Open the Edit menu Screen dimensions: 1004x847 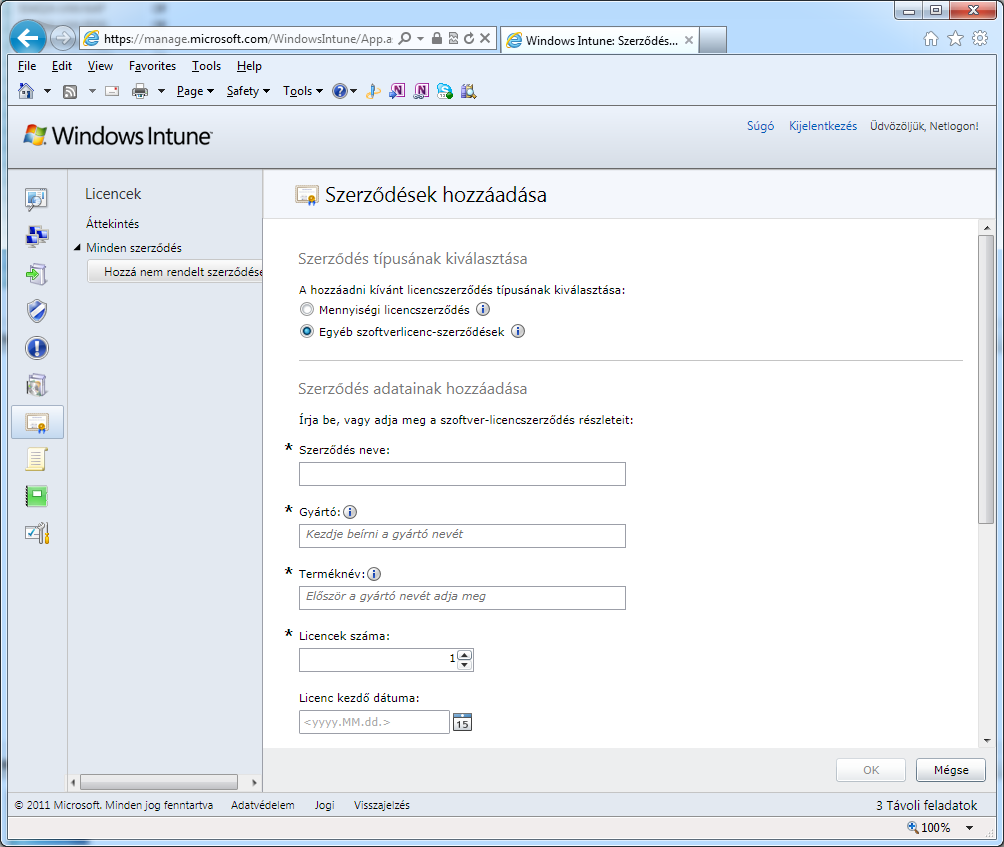[61, 66]
